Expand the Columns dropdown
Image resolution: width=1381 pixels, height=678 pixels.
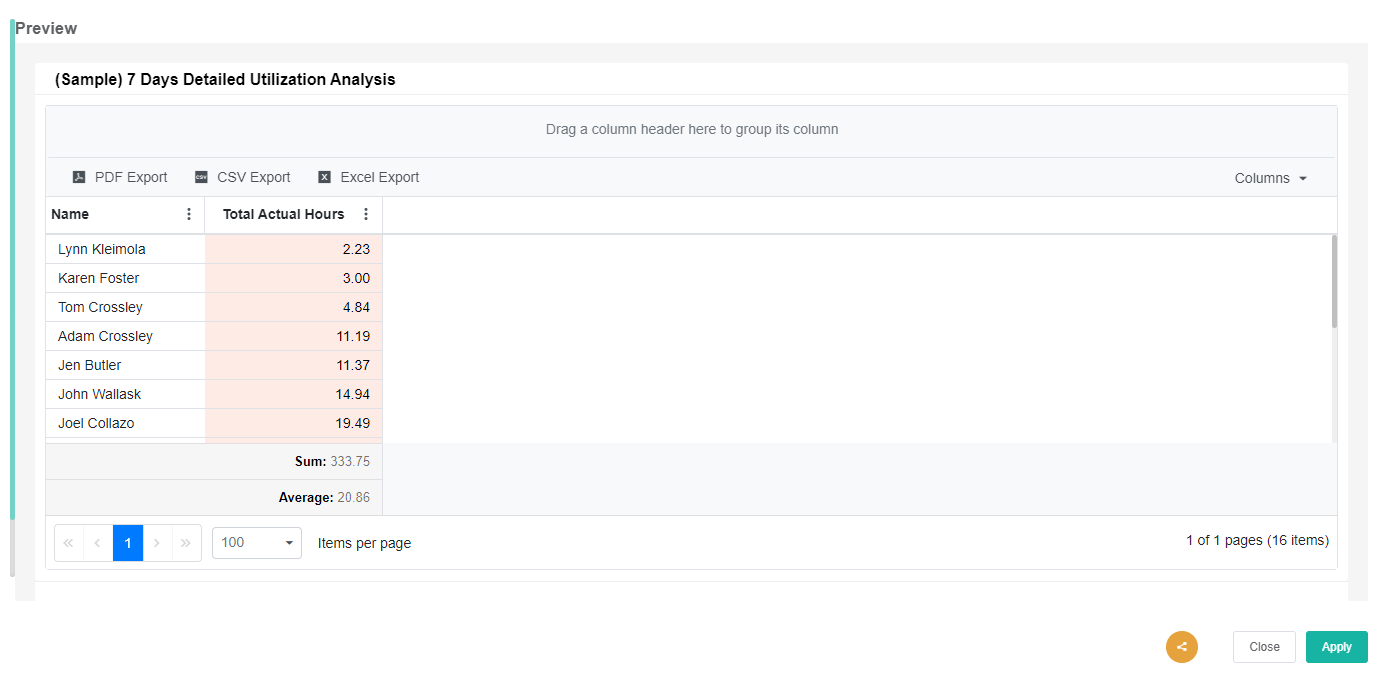[1271, 178]
